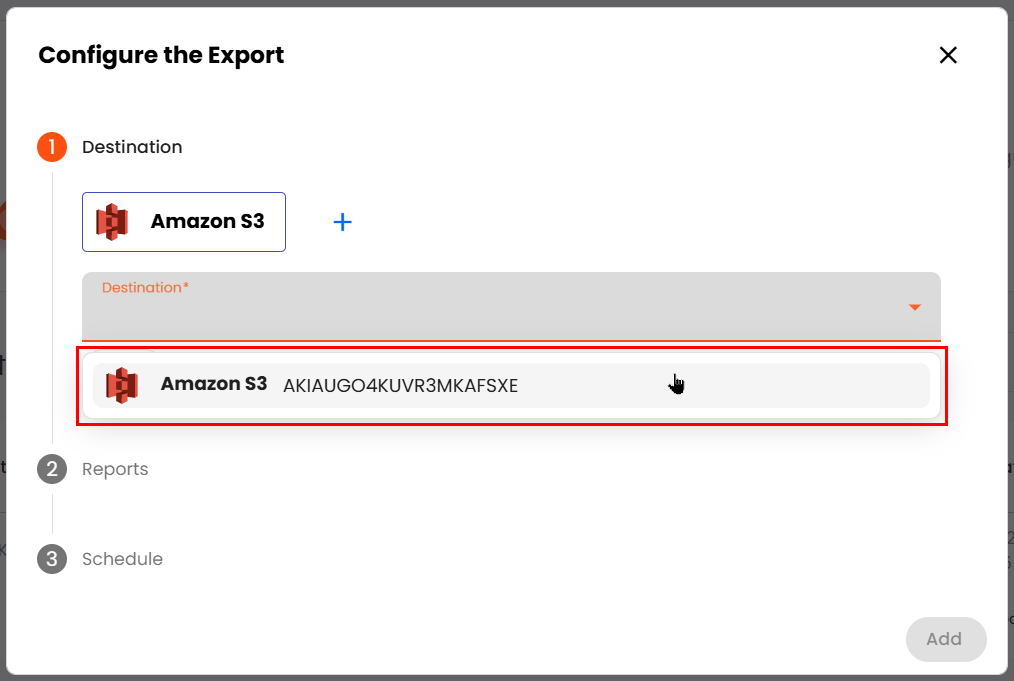Click the step 2 circle icon
The height and width of the screenshot is (681, 1014).
coord(52,469)
